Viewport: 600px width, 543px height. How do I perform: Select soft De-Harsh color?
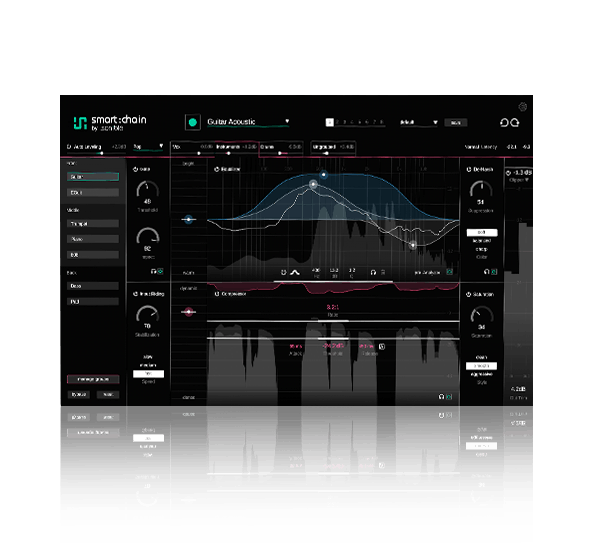482,232
